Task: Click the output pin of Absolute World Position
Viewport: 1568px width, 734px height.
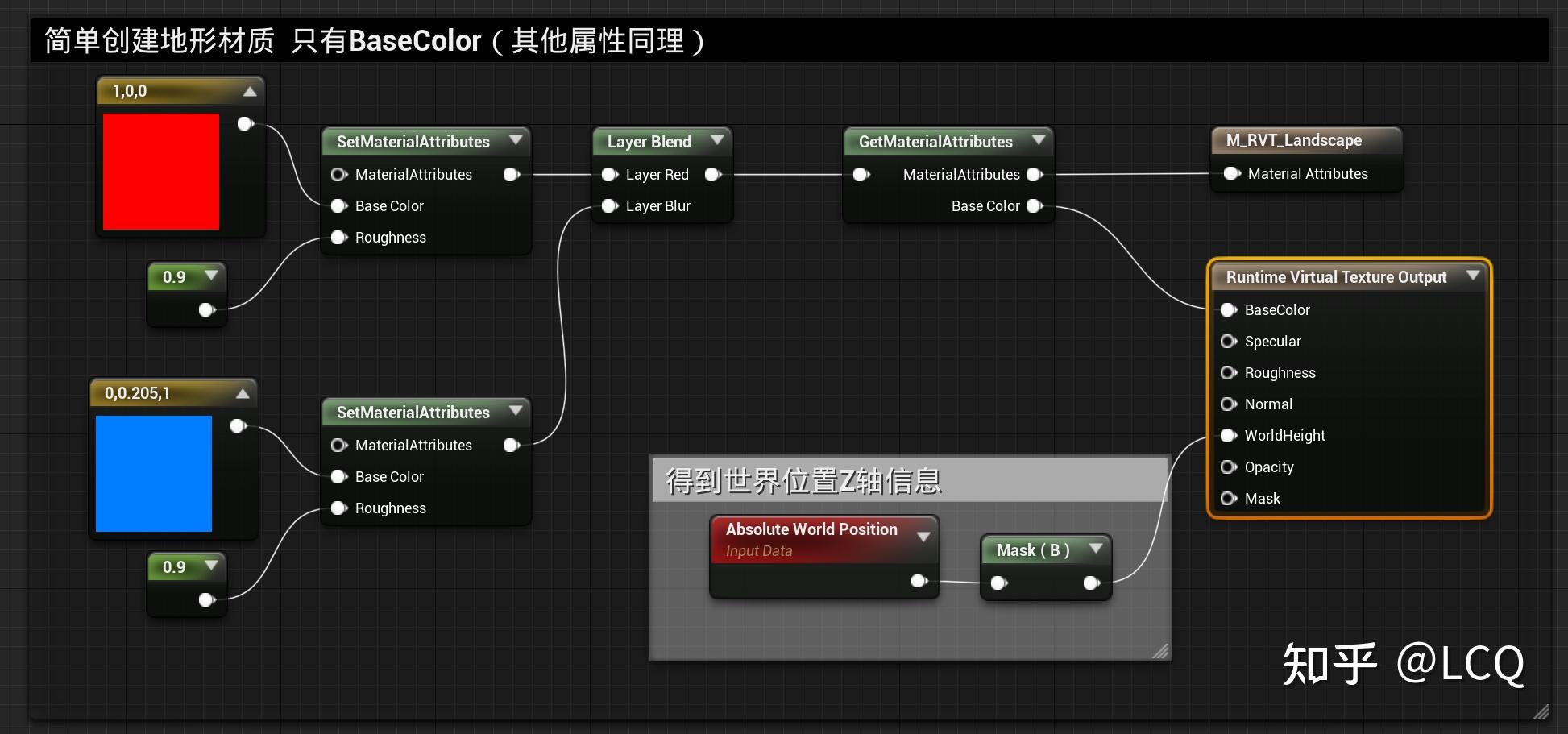Action: (919, 580)
